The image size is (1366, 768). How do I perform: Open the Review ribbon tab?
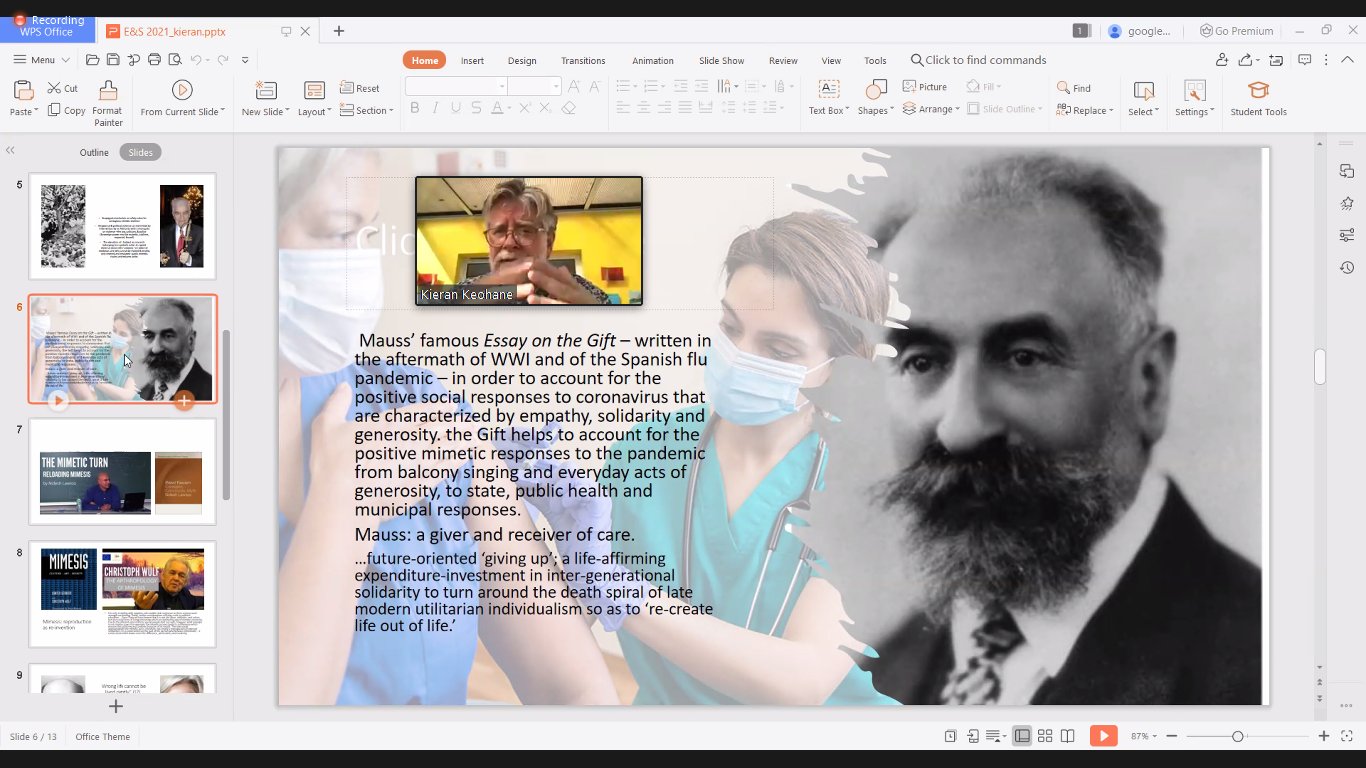pyautogui.click(x=783, y=60)
